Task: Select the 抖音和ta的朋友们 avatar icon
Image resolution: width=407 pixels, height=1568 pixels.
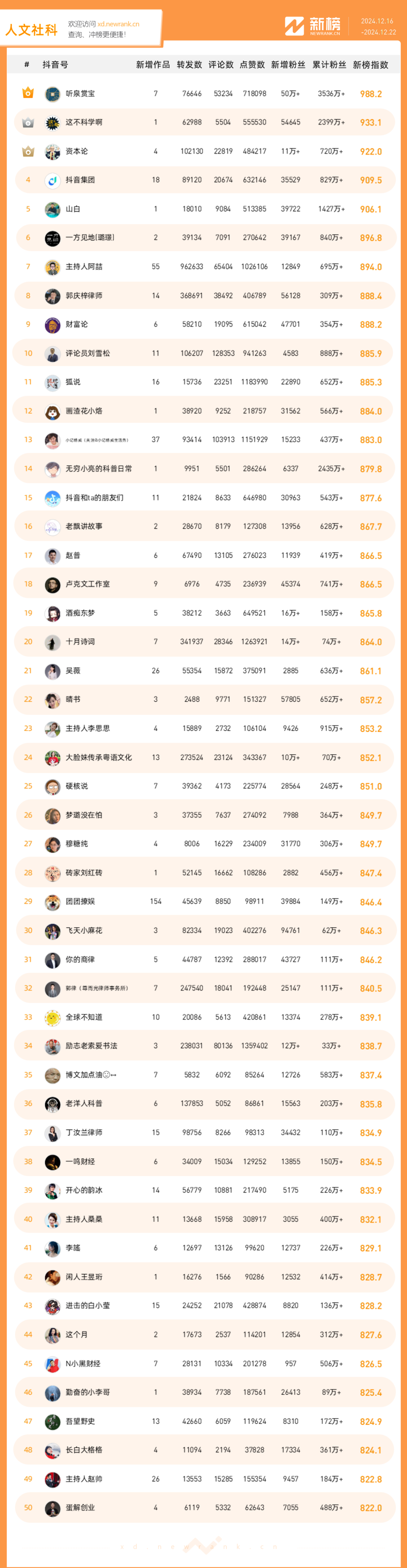Action: coord(52,498)
